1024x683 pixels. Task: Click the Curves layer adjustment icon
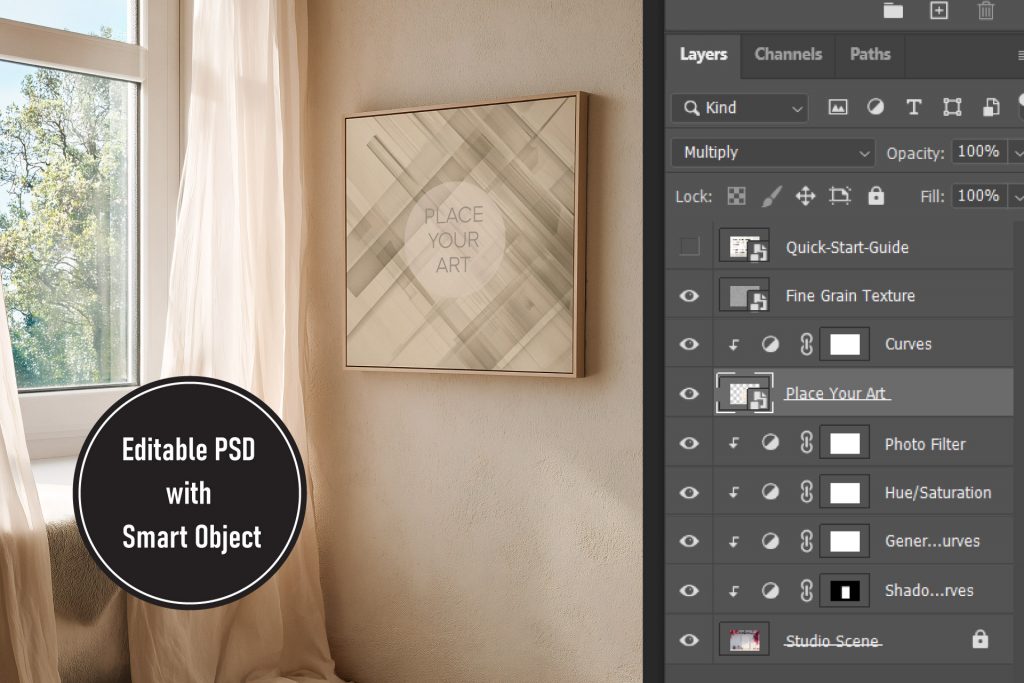pyautogui.click(x=771, y=344)
